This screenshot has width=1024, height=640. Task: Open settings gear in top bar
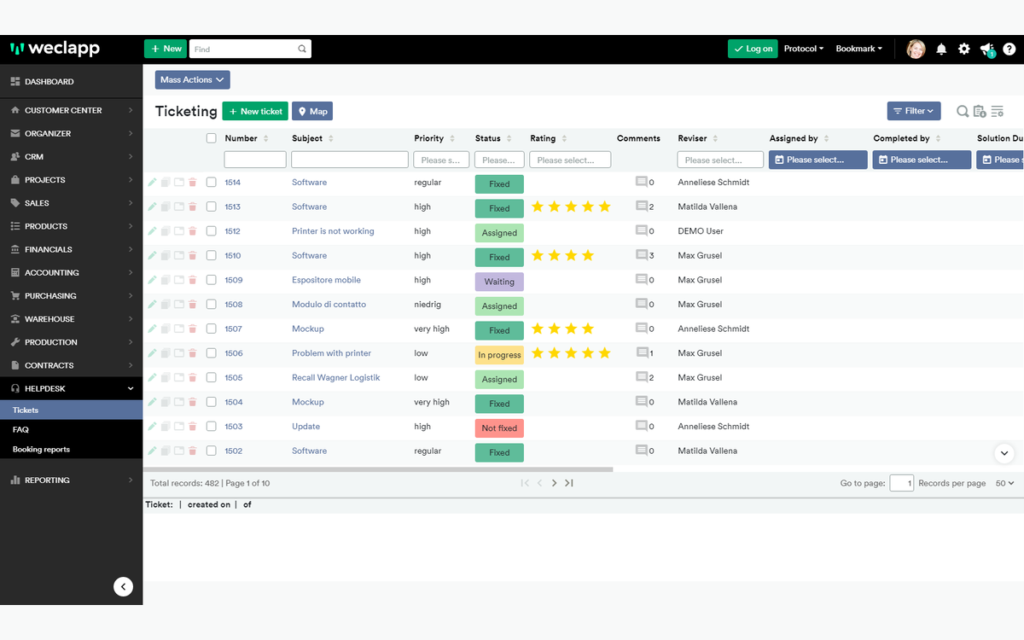coord(964,49)
